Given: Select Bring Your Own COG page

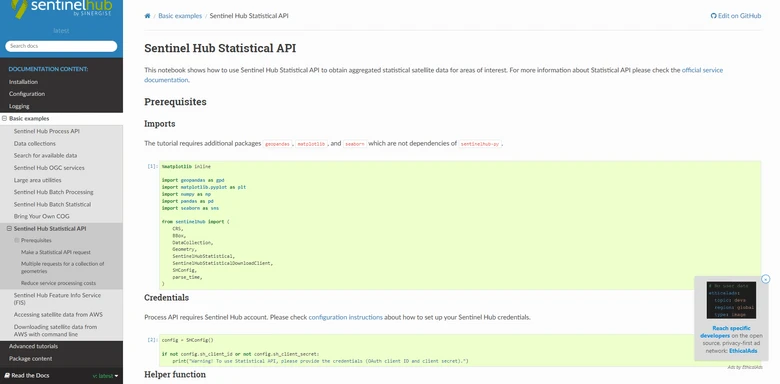Looking at the screenshot, I should tap(42, 216).
